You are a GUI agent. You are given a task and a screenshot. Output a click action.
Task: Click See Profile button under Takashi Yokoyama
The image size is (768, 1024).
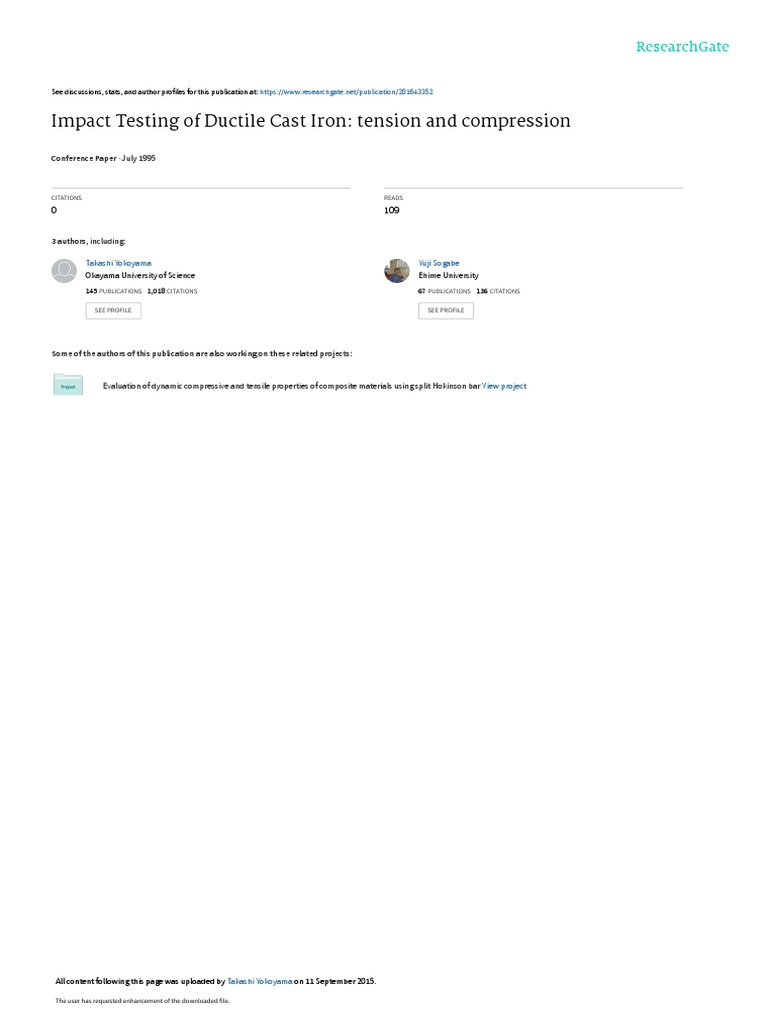click(113, 310)
